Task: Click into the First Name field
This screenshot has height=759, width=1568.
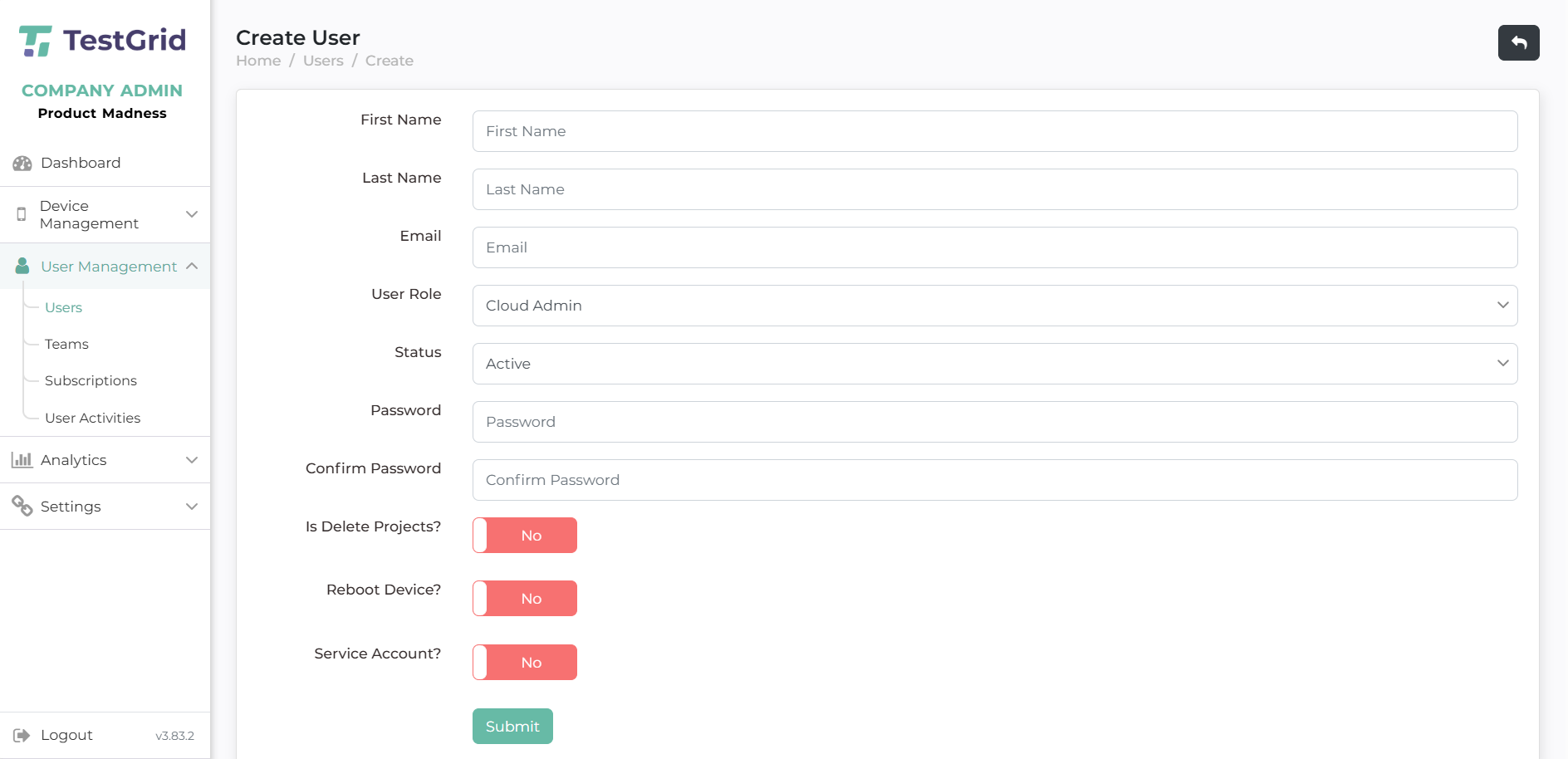Action: click(994, 131)
